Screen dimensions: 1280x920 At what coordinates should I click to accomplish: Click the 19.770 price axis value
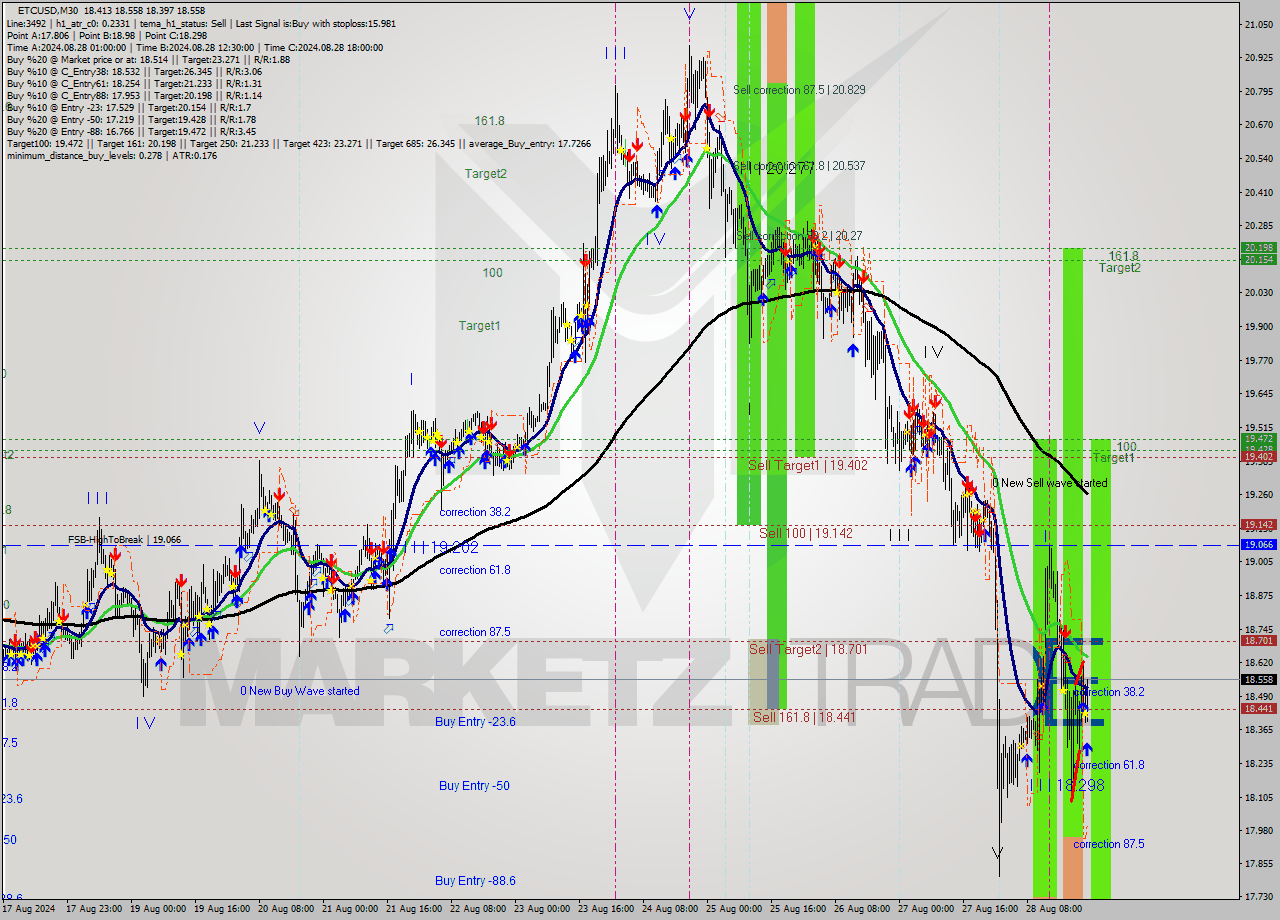[x=1258, y=360]
